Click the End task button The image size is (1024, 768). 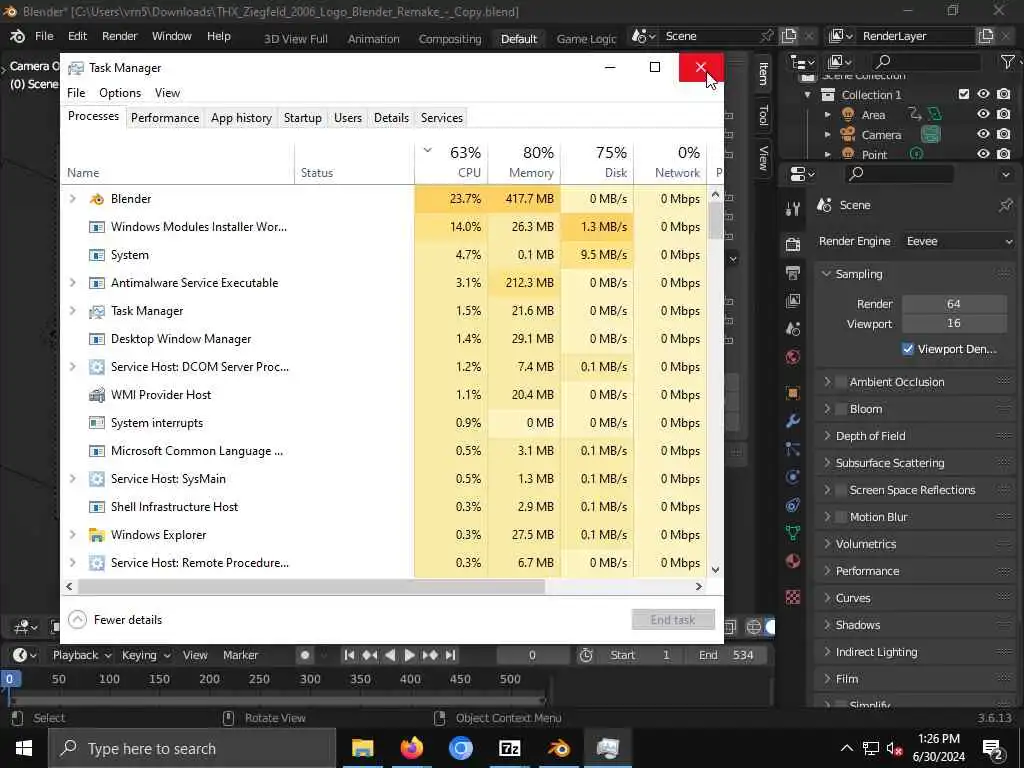[x=673, y=619]
